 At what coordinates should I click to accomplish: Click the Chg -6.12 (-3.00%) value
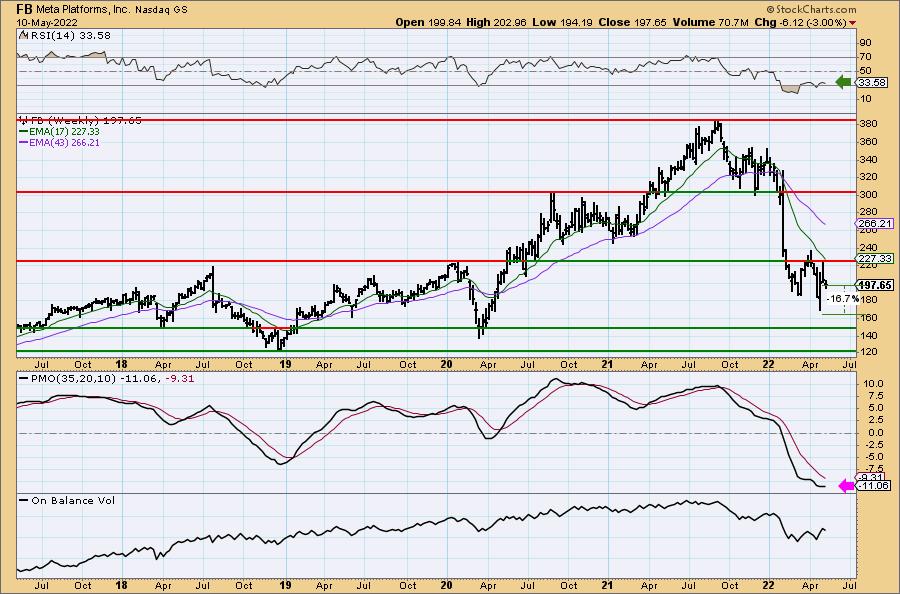801,22
